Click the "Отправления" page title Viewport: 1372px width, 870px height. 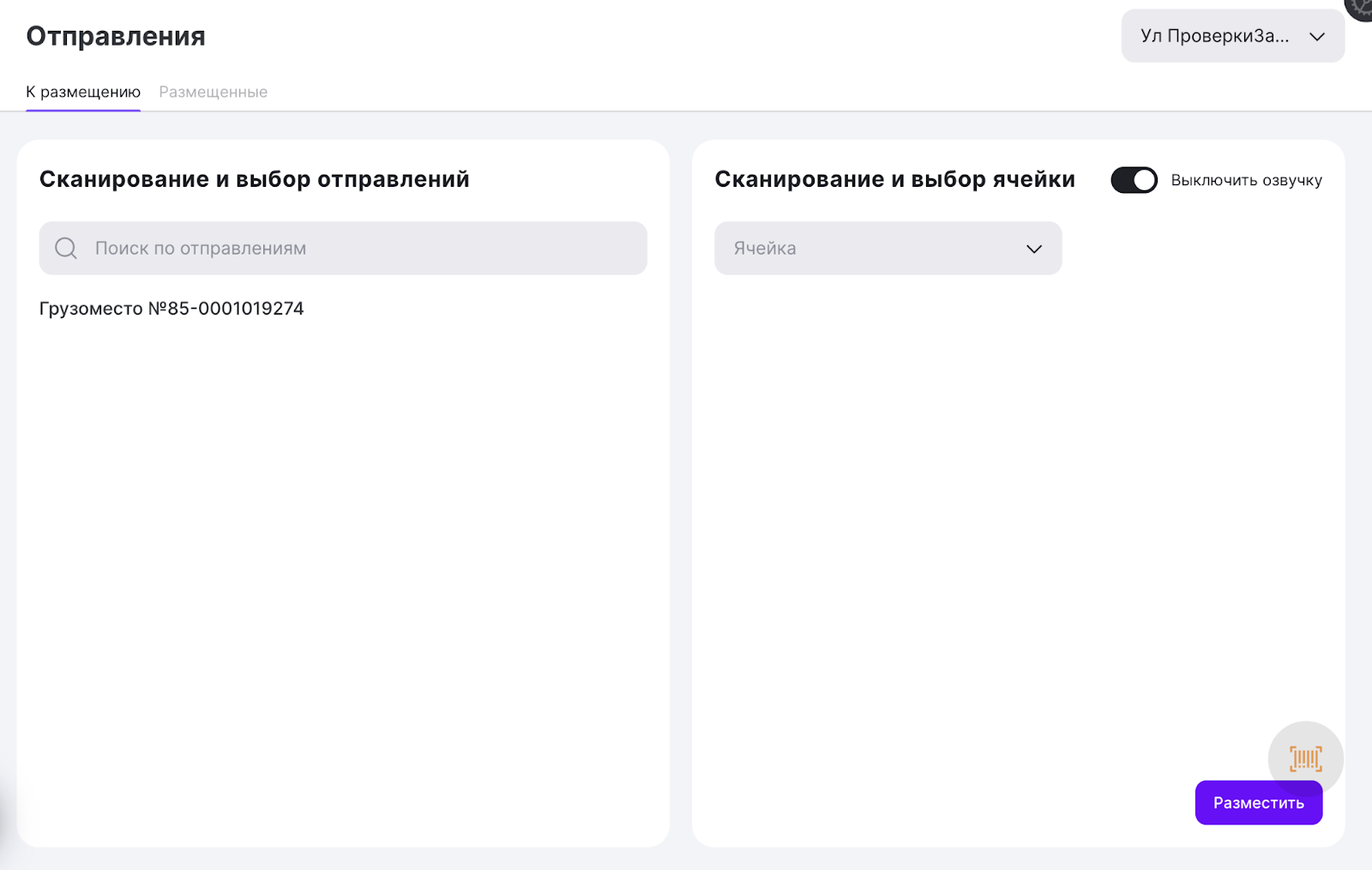click(116, 36)
